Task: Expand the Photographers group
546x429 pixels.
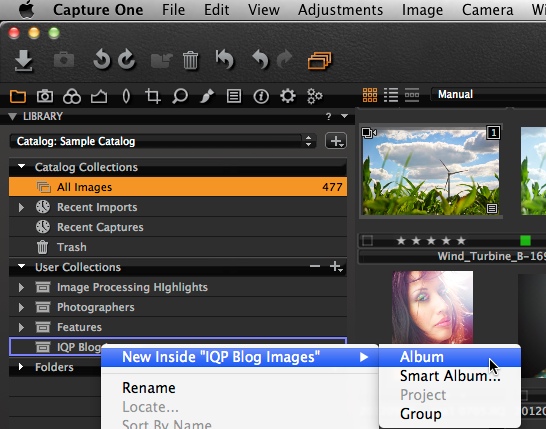Action: coord(21,307)
